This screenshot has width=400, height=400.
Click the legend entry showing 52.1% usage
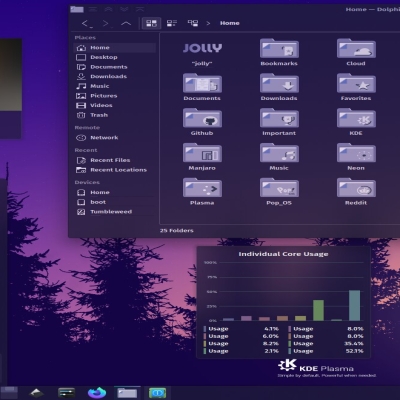coord(326,351)
